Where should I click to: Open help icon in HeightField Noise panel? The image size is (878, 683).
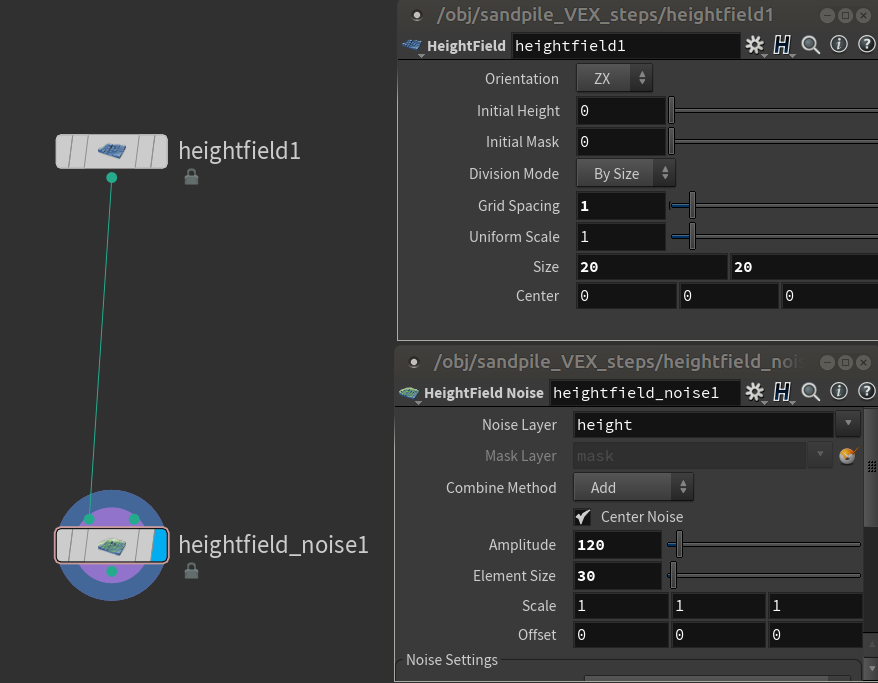click(x=866, y=392)
